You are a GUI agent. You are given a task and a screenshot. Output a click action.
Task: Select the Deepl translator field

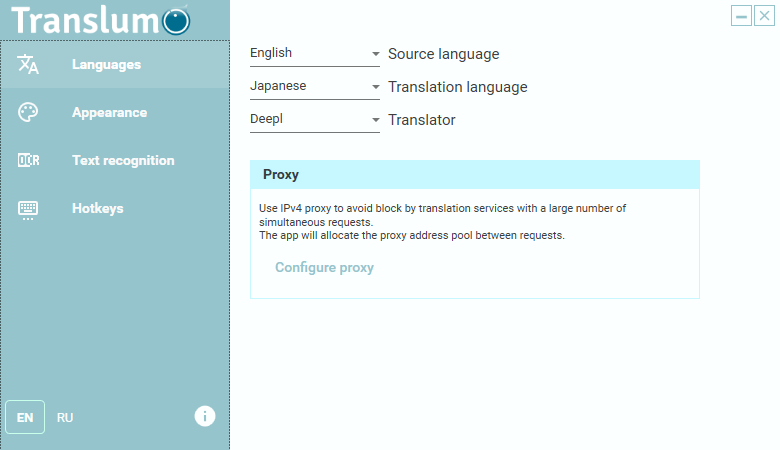pyautogui.click(x=314, y=119)
